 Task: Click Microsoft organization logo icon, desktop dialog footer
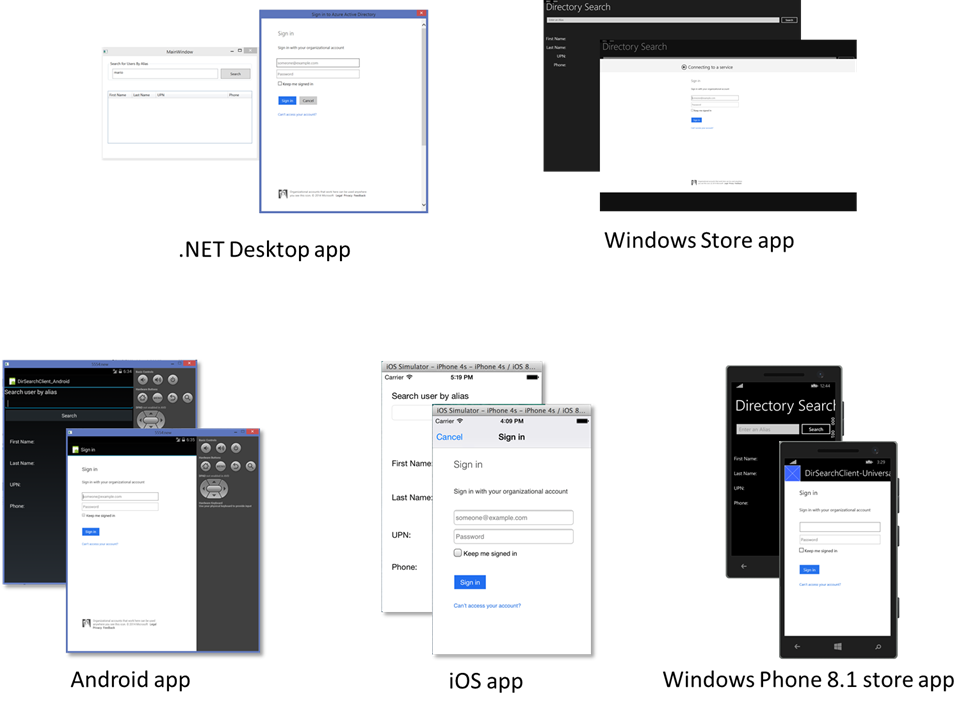click(x=283, y=194)
